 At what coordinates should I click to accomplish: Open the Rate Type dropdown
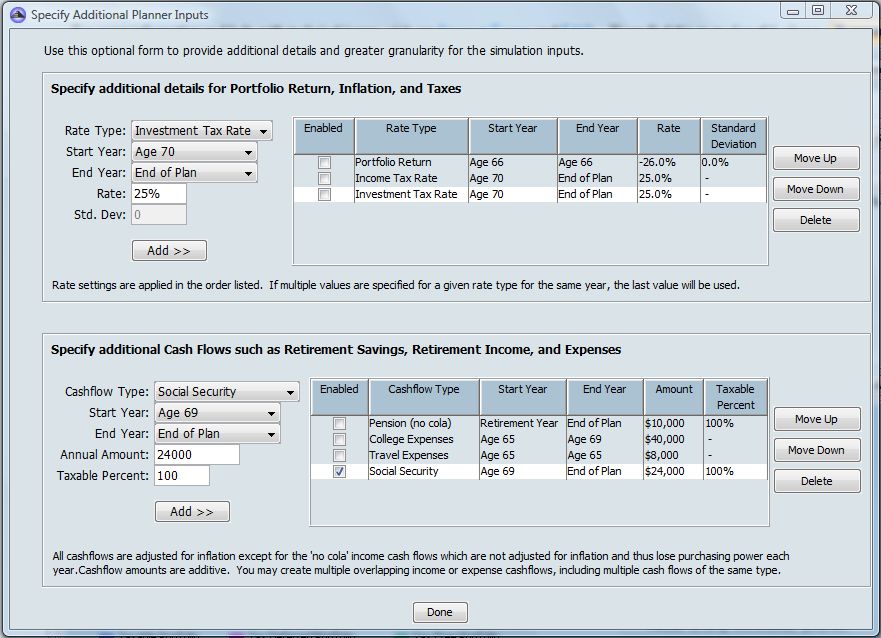pos(202,131)
